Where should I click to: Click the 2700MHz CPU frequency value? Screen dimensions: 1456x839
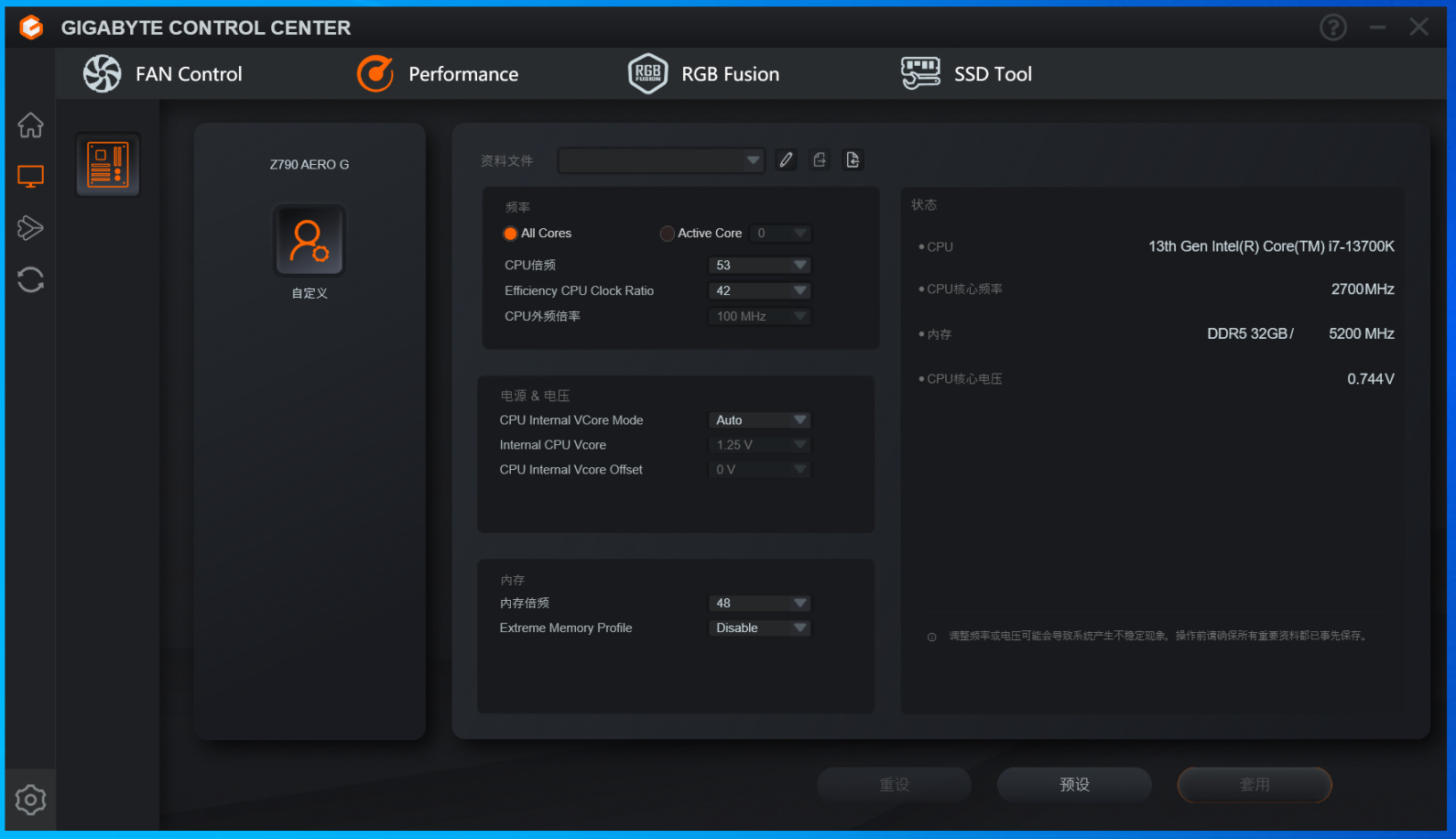[x=1363, y=289]
